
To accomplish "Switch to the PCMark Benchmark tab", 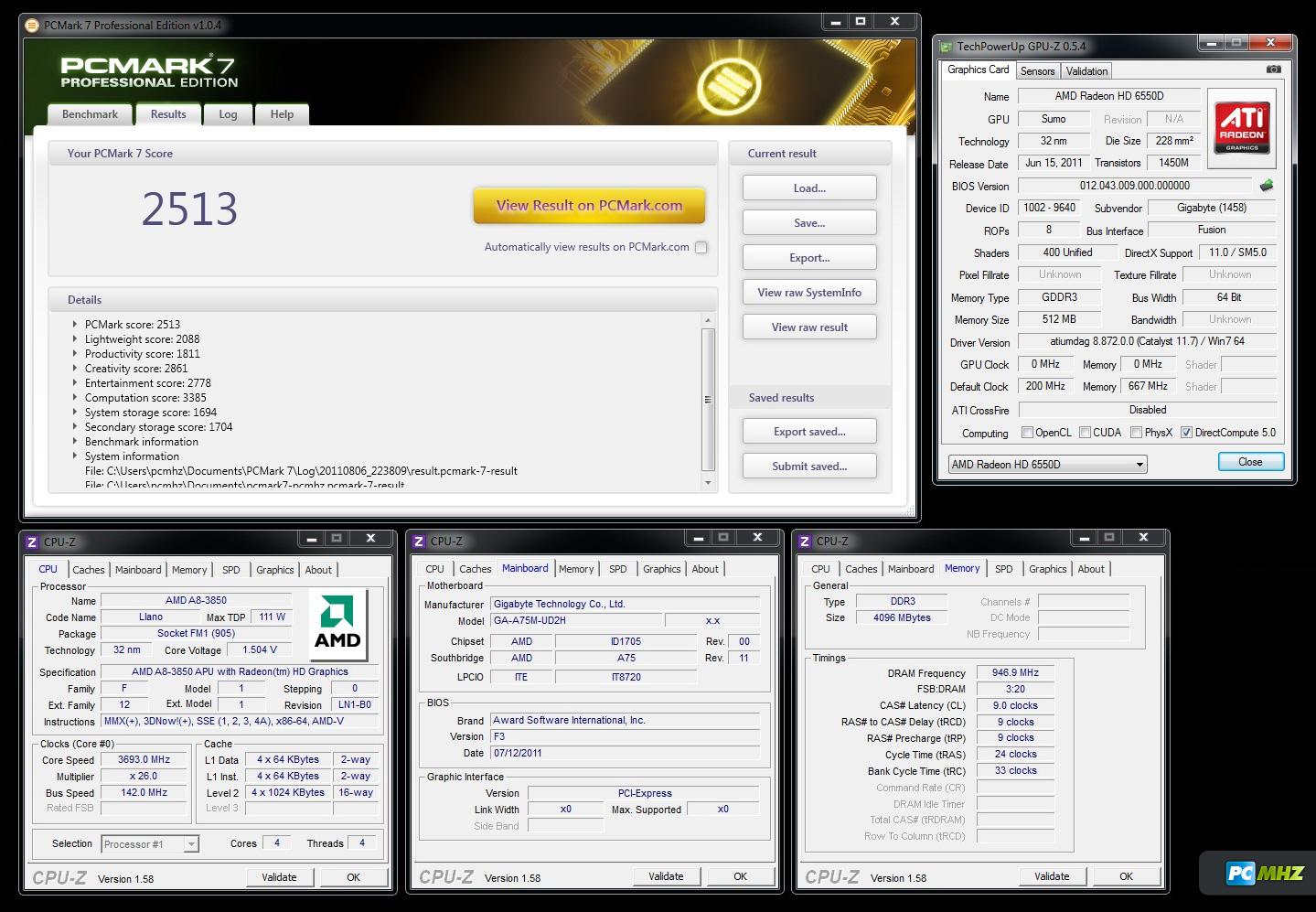I will click(90, 114).
